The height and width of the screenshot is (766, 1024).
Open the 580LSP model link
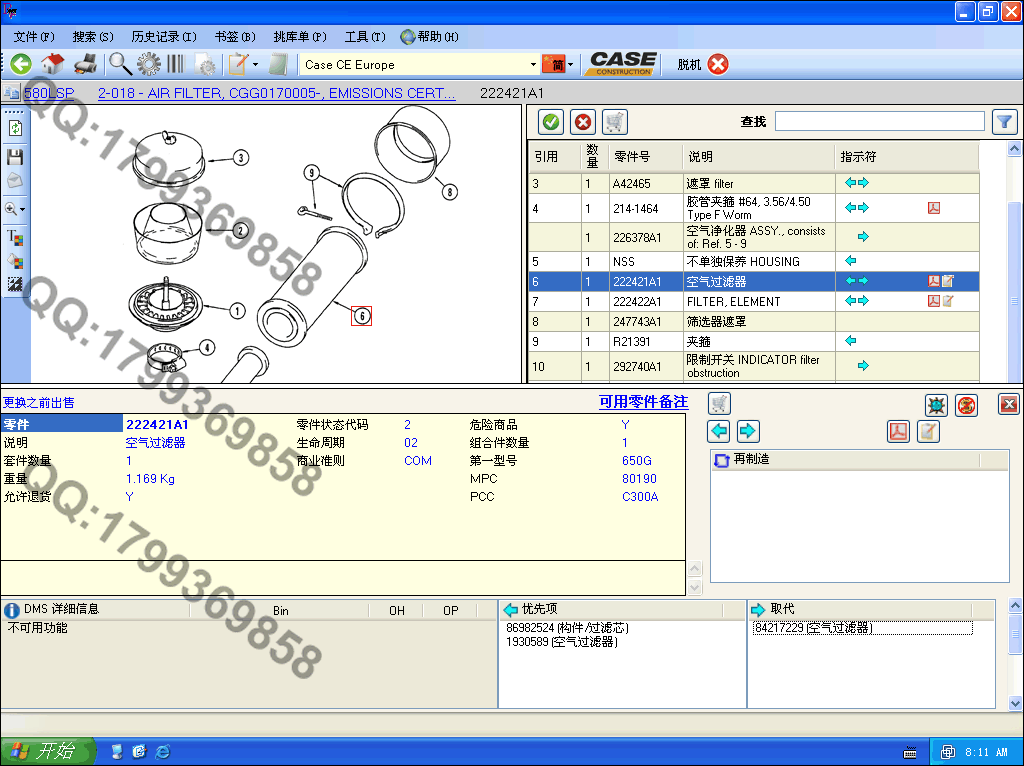tap(49, 93)
